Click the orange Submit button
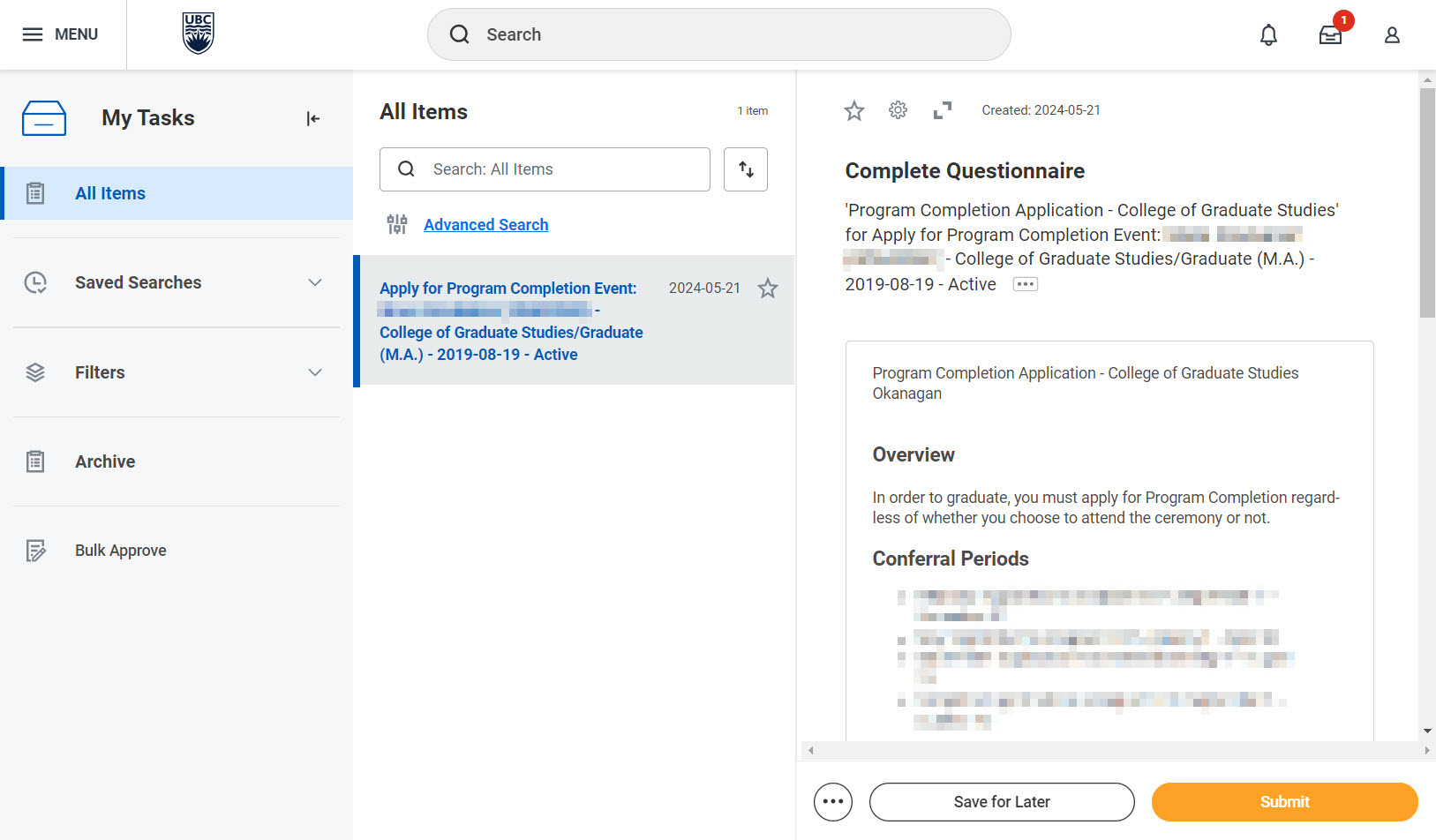 (x=1284, y=802)
